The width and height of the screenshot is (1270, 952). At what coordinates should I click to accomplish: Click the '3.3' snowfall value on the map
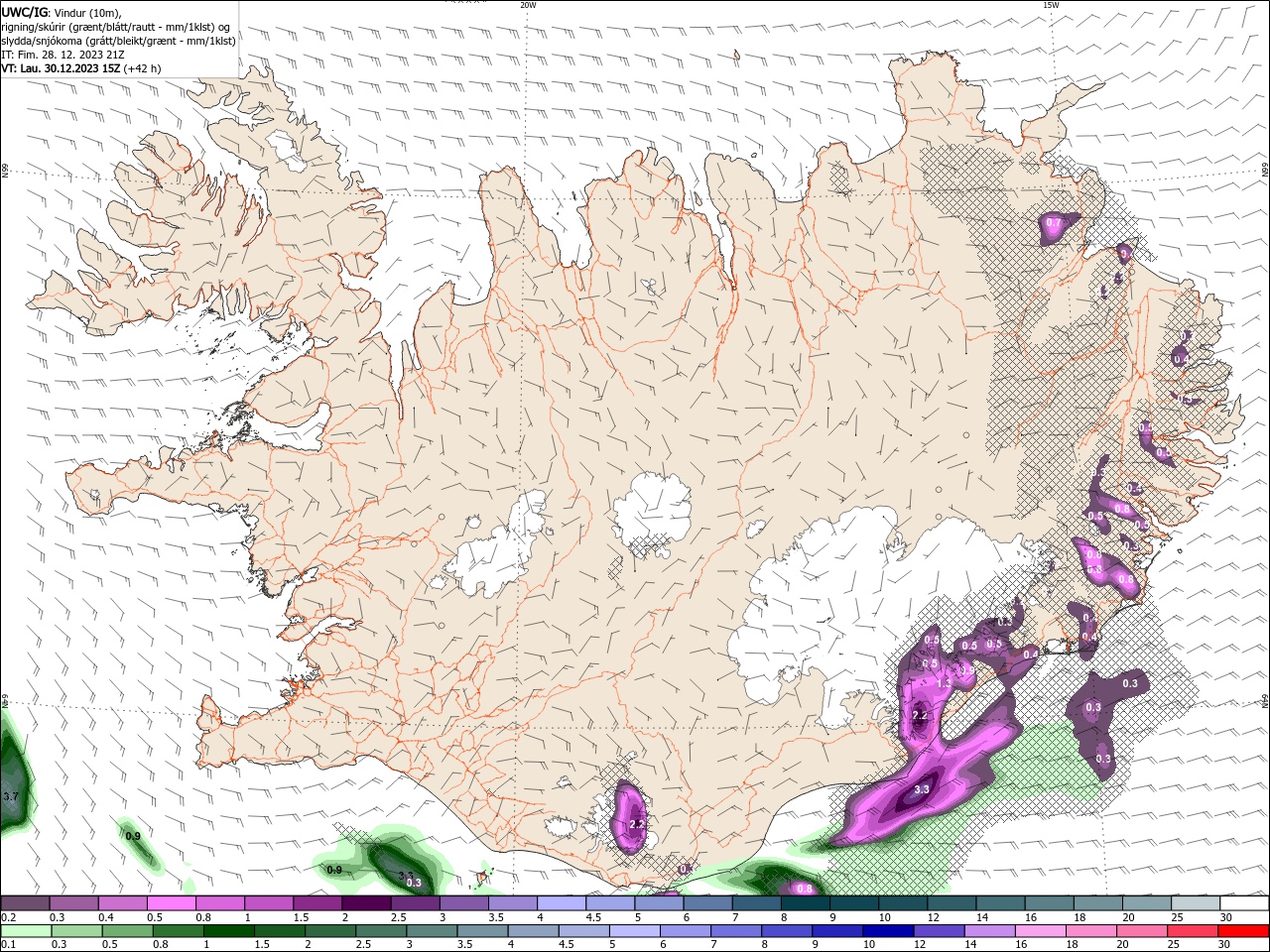[x=921, y=789]
